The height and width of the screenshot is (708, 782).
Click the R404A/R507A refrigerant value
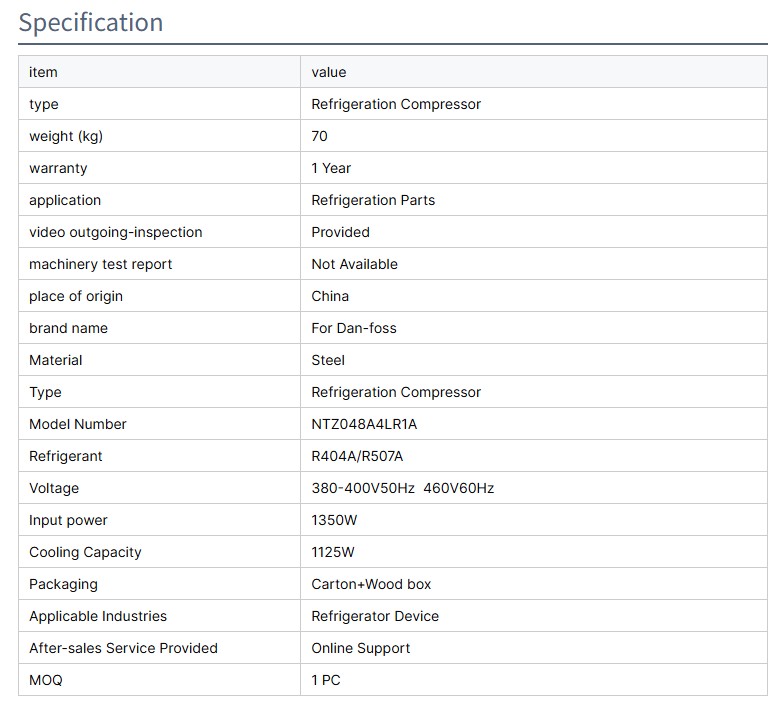pos(357,456)
